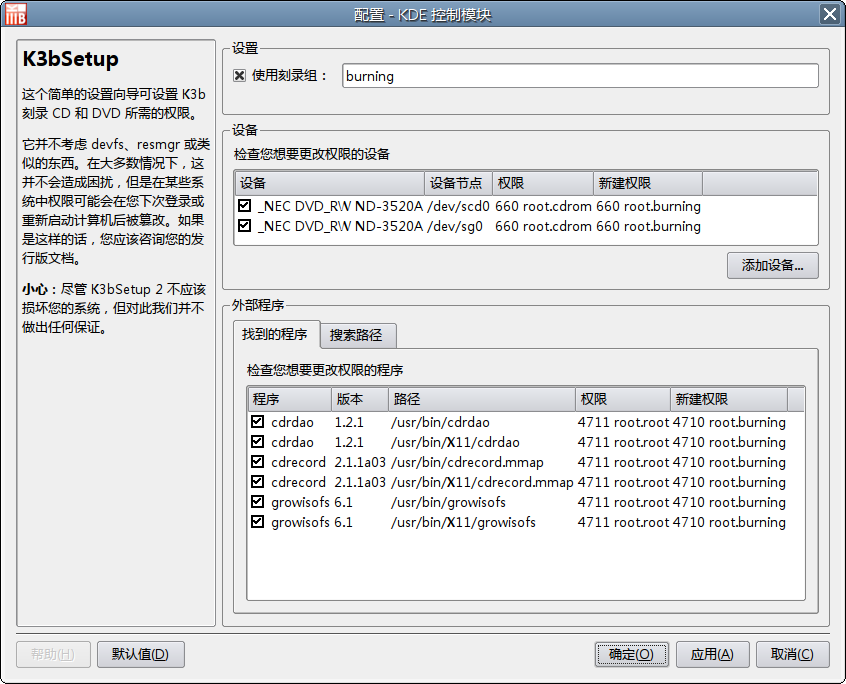Toggle checkbox for /usr/bin/cdrdao

257,422
